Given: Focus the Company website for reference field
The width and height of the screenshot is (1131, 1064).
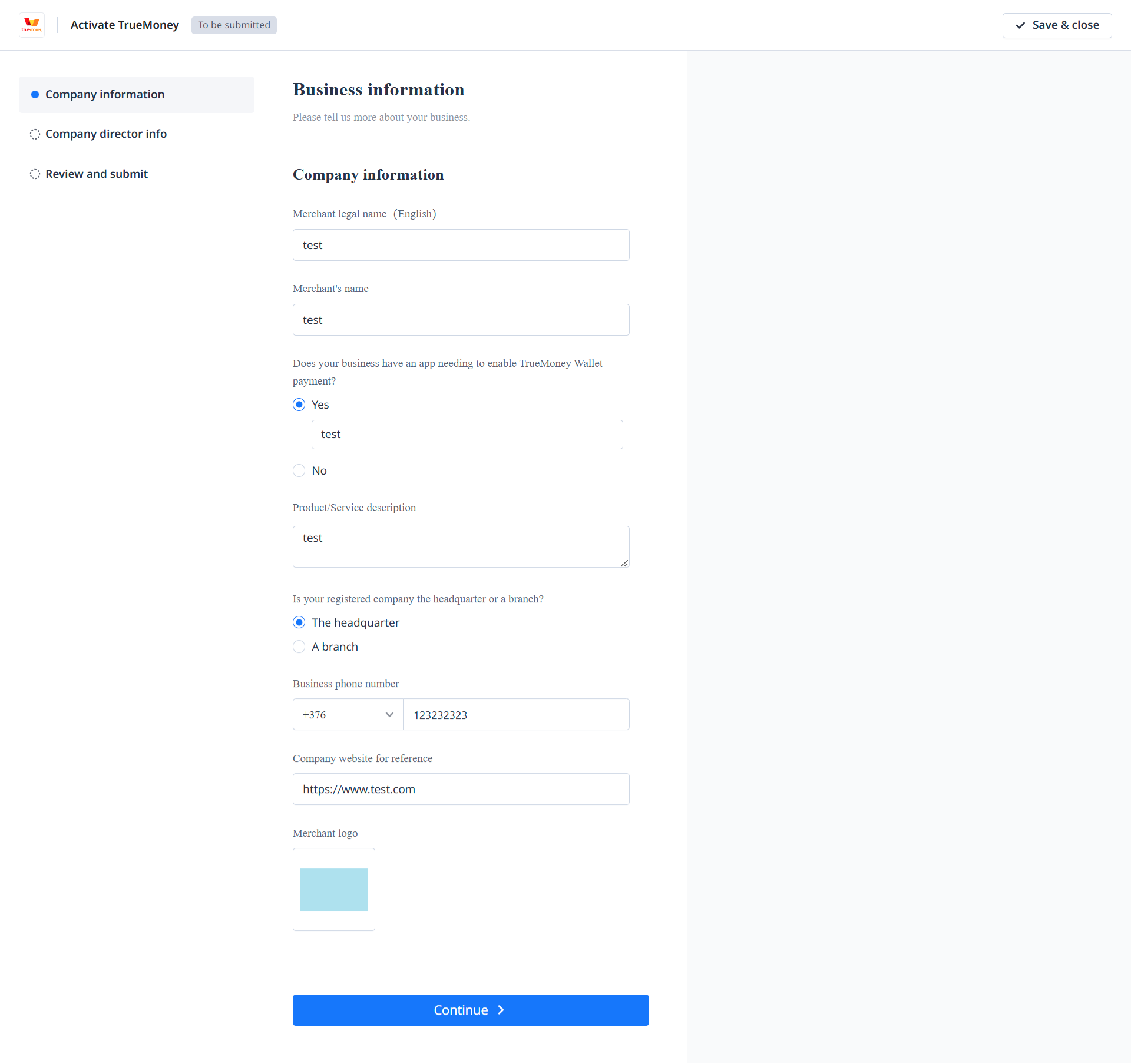Looking at the screenshot, I should click(461, 789).
